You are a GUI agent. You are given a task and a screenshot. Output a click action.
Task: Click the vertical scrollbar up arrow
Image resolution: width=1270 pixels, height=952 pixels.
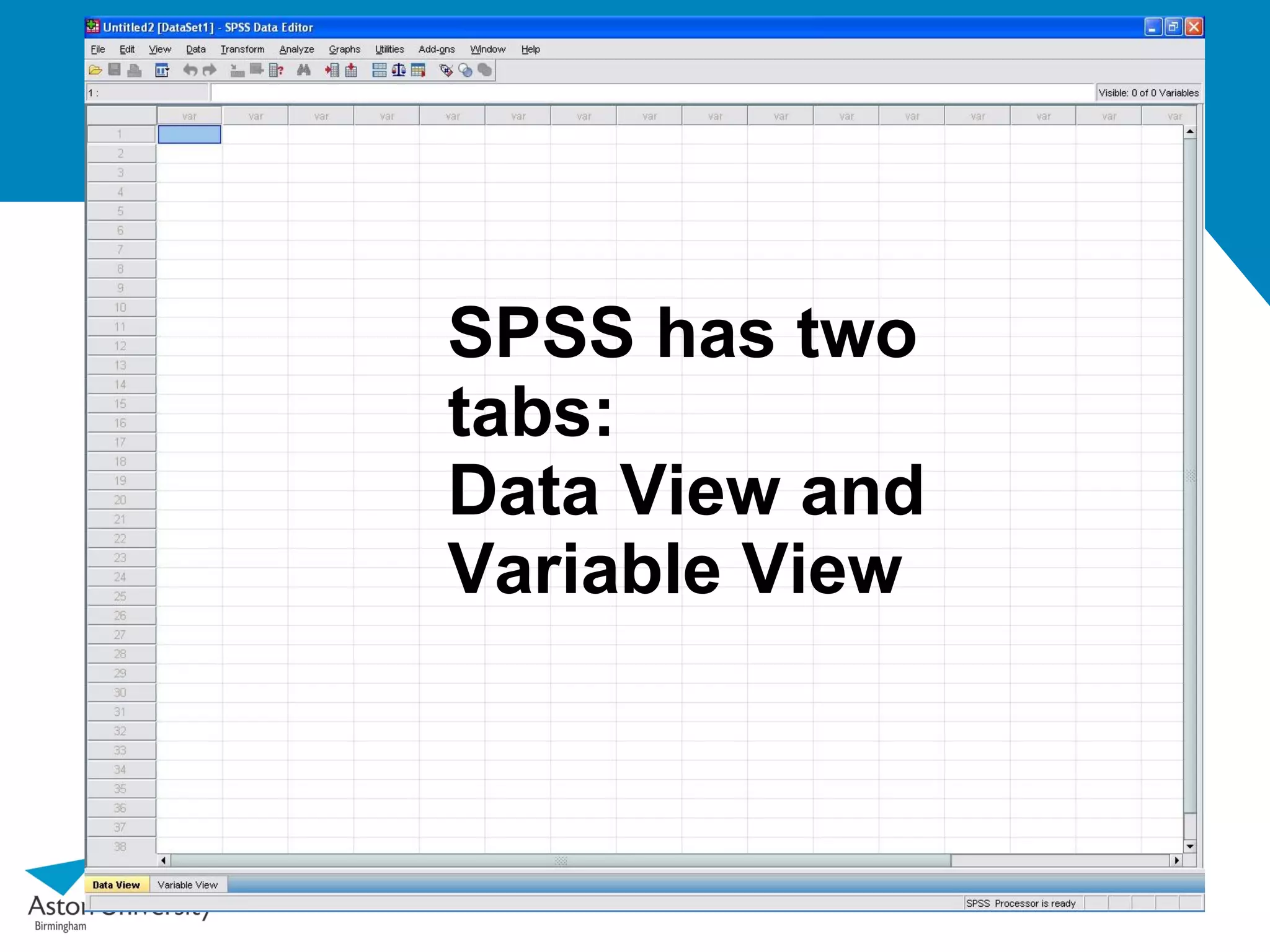1189,132
